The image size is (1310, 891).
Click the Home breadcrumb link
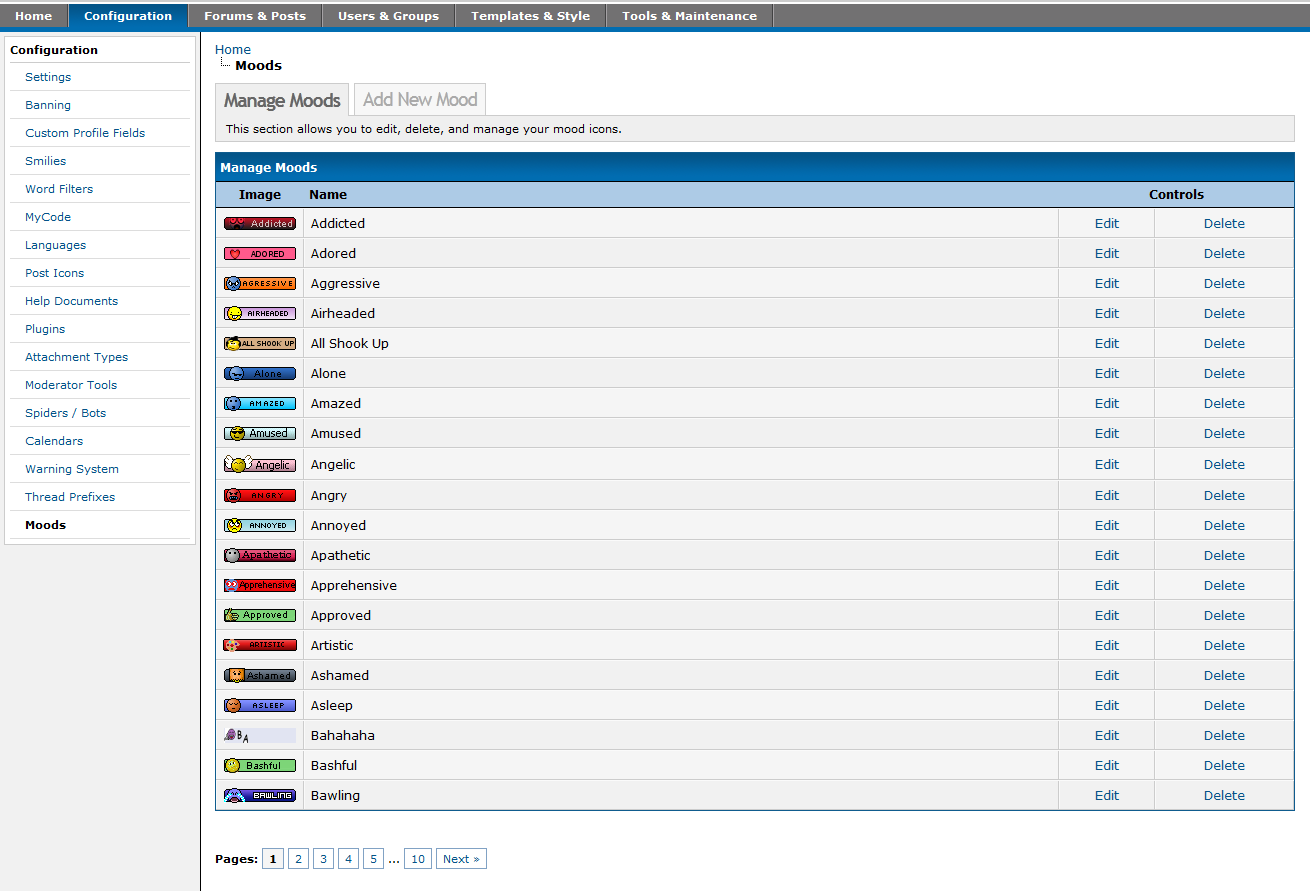(x=233, y=50)
